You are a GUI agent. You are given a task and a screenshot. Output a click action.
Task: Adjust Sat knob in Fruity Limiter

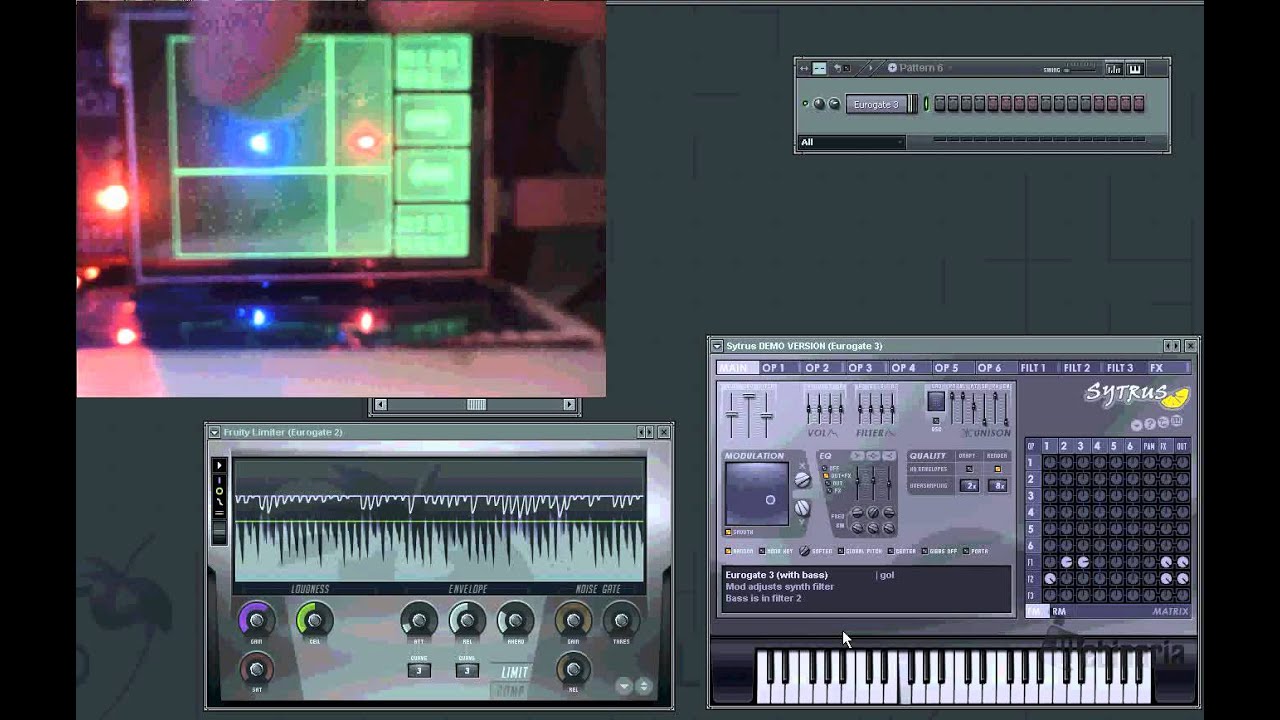pos(256,669)
